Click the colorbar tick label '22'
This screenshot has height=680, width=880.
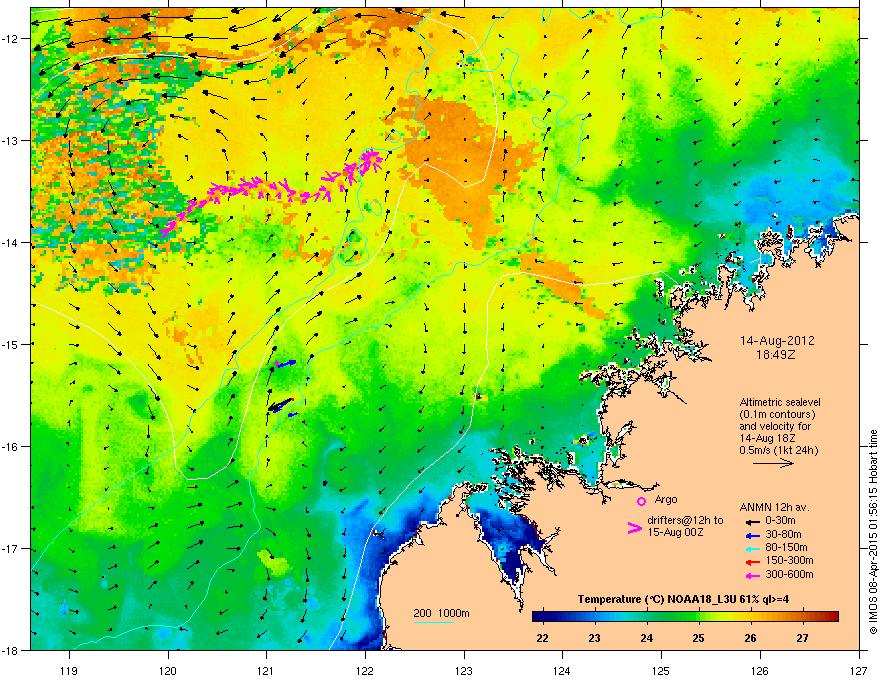[x=542, y=638]
